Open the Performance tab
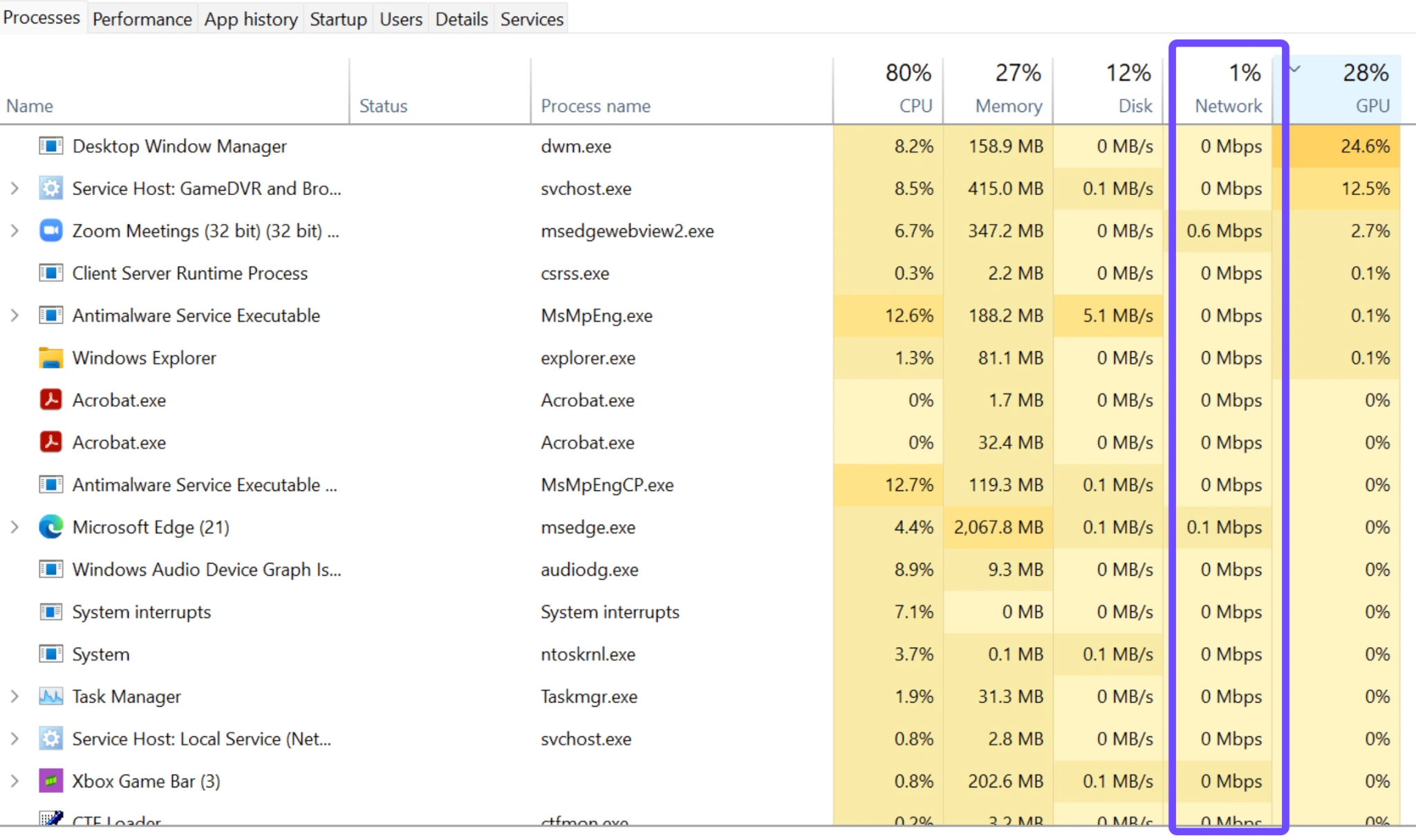This screenshot has height=840, width=1416. pyautogui.click(x=142, y=19)
